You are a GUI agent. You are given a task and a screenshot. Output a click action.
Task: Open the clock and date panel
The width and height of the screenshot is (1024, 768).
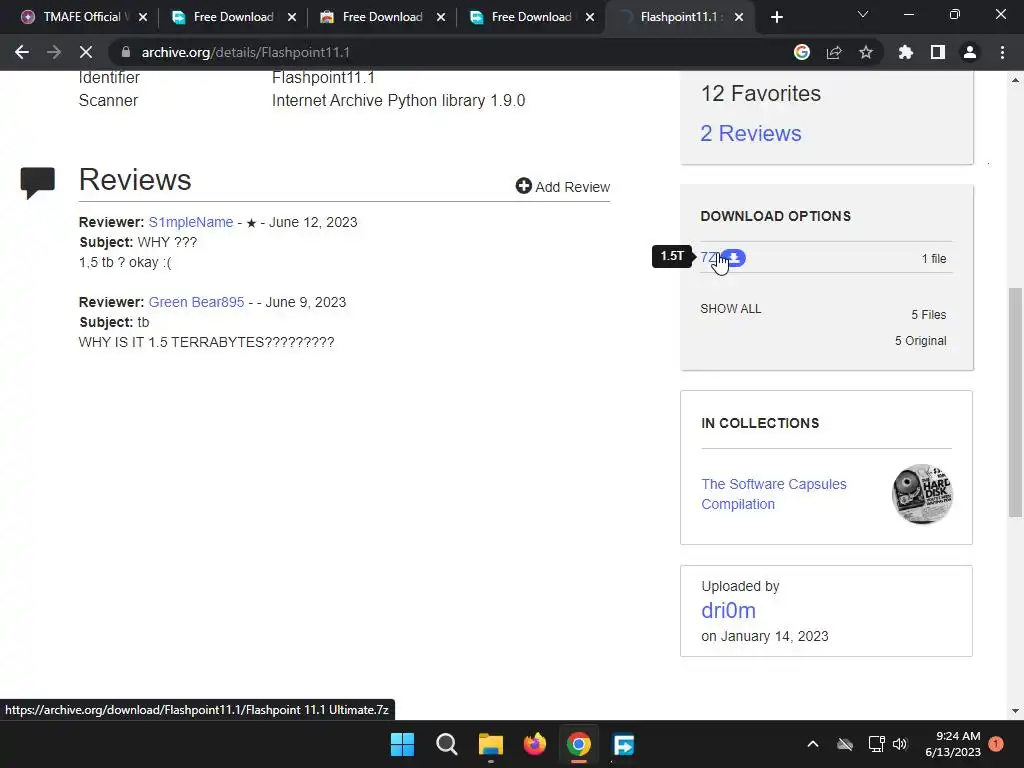(x=953, y=744)
